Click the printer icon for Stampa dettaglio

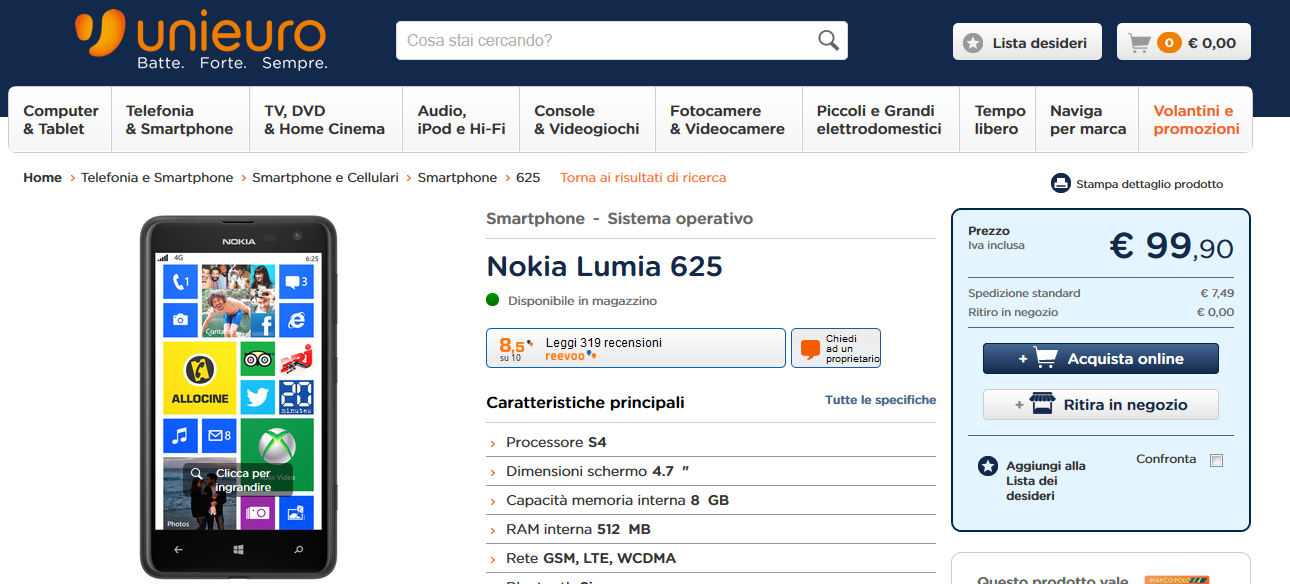pos(1060,183)
